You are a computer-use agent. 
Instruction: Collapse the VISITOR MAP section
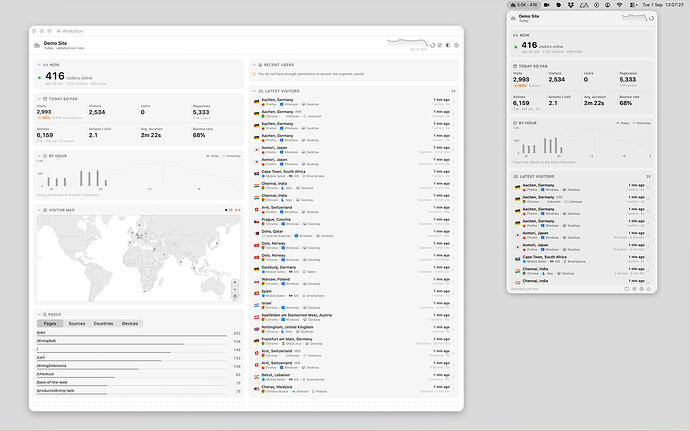click(39, 210)
